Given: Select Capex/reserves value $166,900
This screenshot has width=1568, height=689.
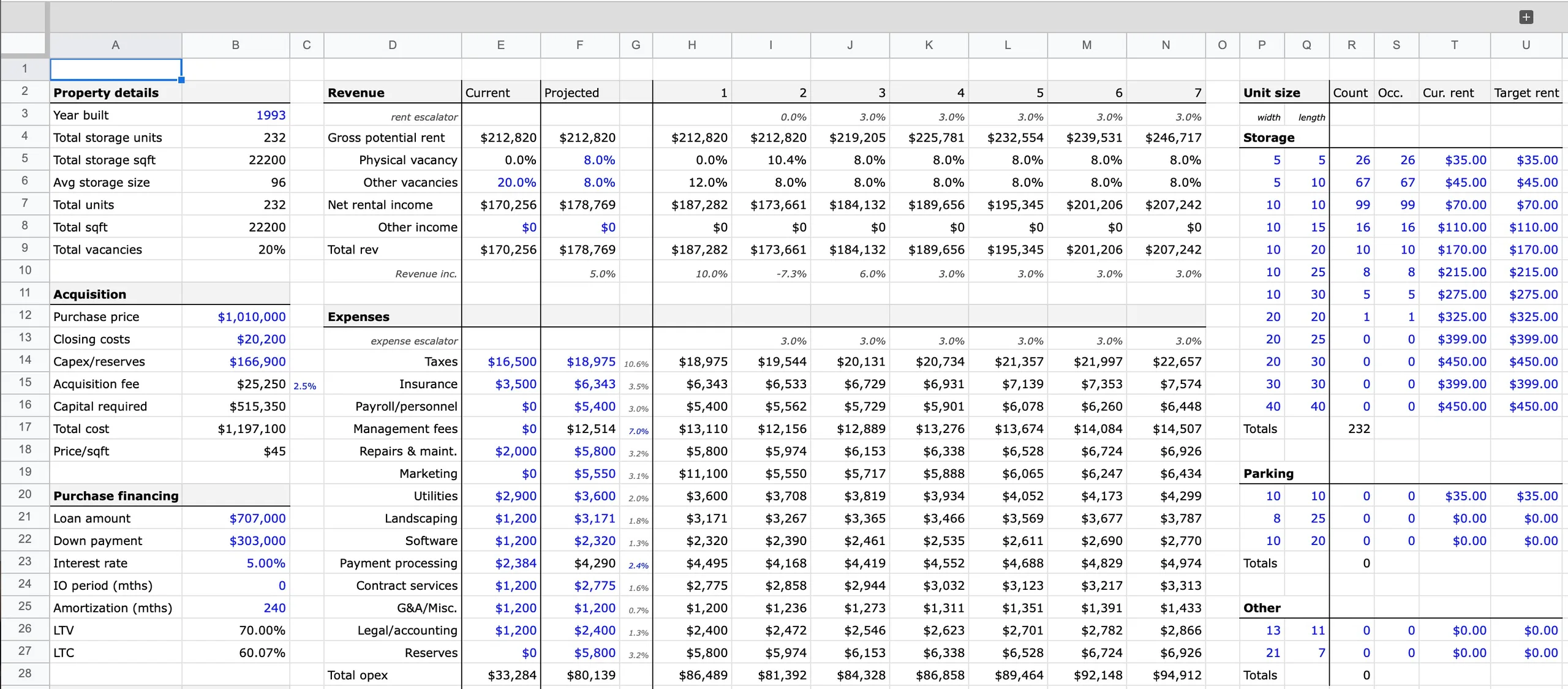Looking at the screenshot, I should [257, 361].
